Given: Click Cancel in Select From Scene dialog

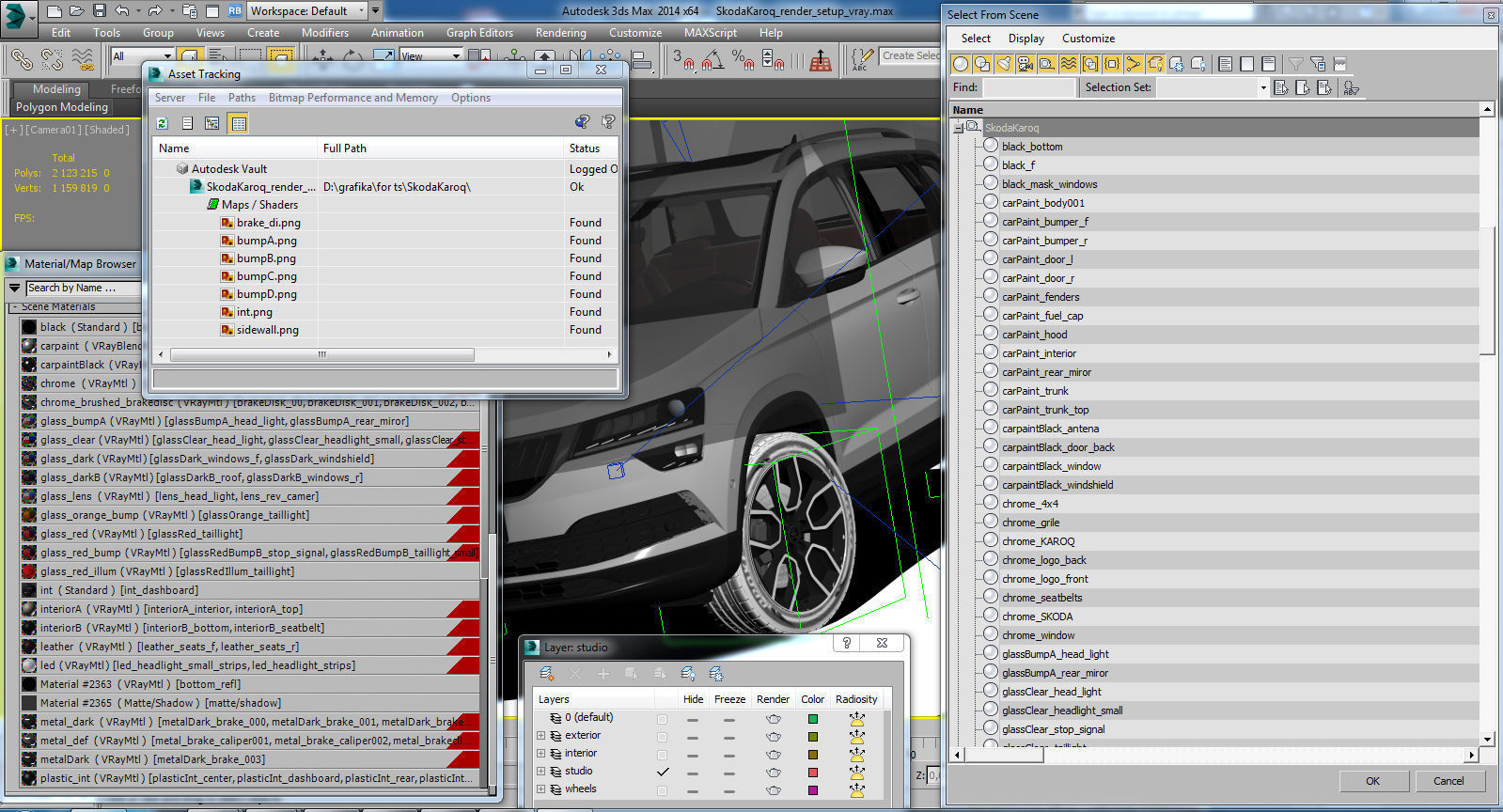Looking at the screenshot, I should pyautogui.click(x=1448, y=781).
